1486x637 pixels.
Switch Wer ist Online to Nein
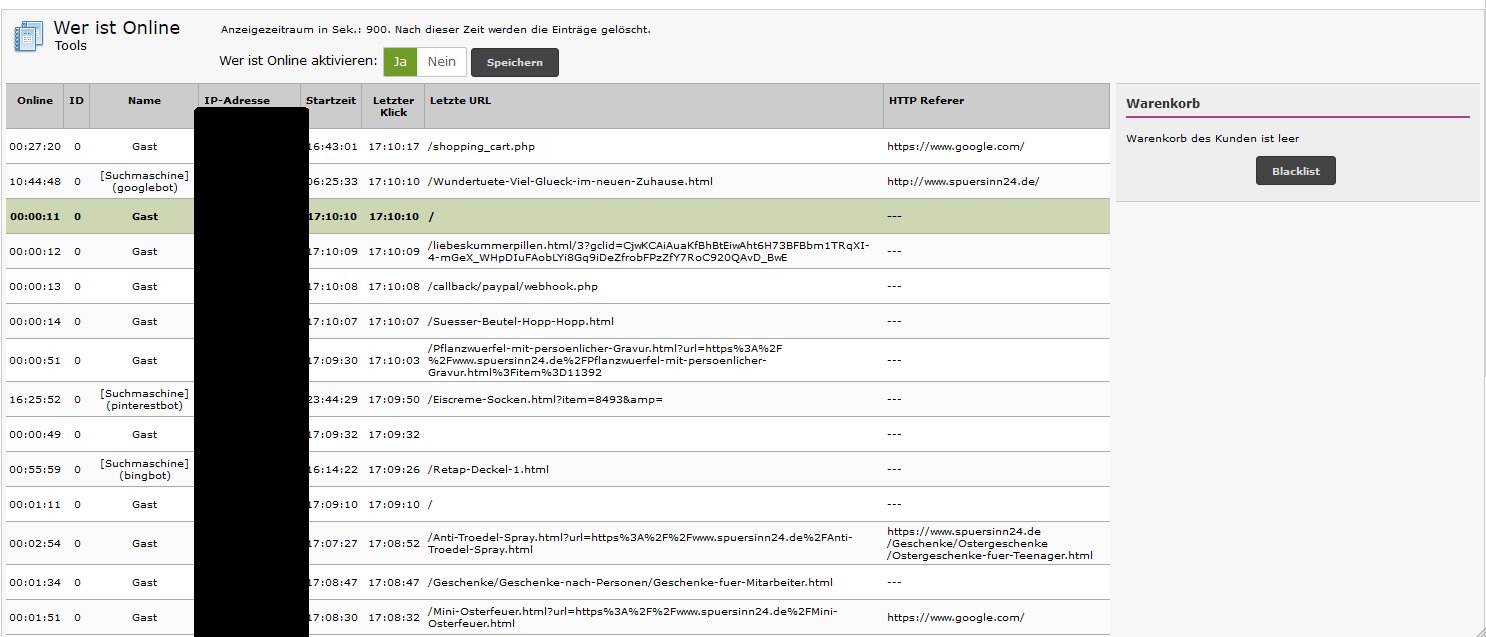(441, 62)
